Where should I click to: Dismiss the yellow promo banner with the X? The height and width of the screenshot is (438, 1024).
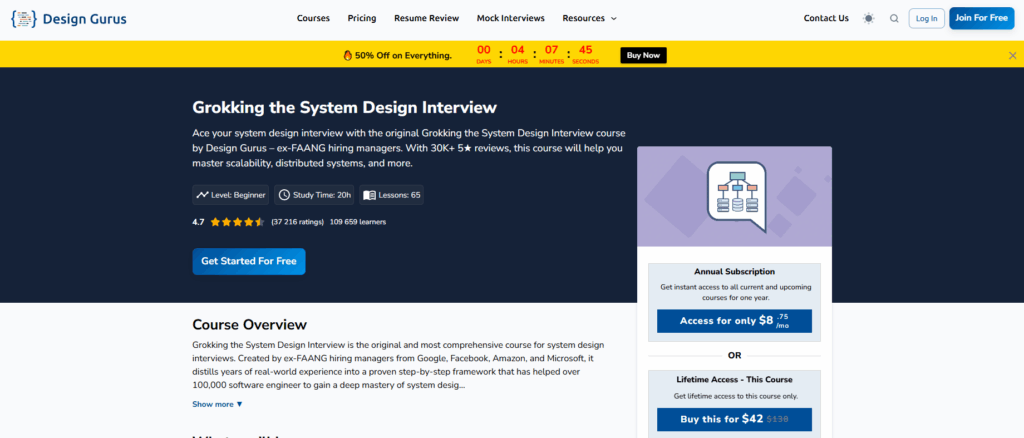click(x=1012, y=55)
